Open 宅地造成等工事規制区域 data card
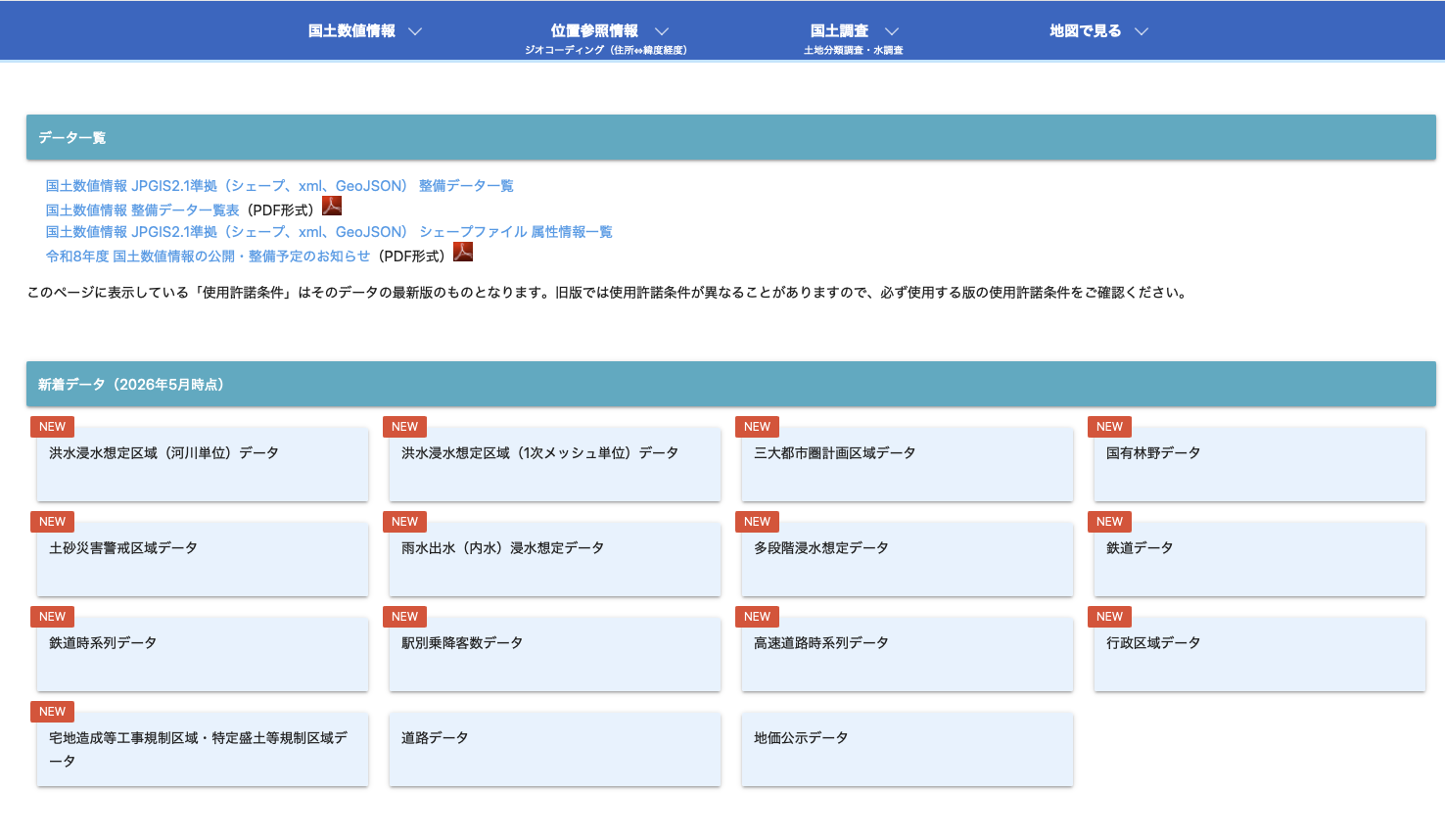The image size is (1445, 840). 203,750
